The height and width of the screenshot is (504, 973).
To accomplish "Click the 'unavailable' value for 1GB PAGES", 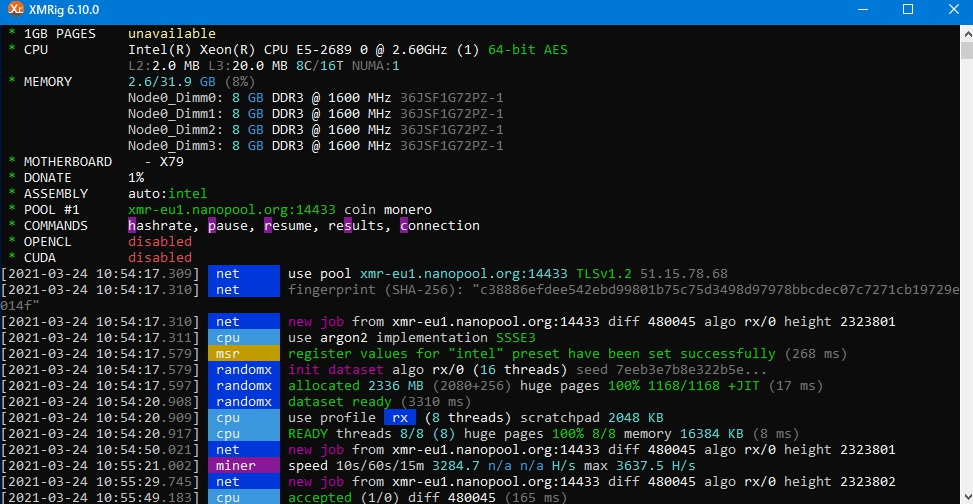I will tap(172, 34).
